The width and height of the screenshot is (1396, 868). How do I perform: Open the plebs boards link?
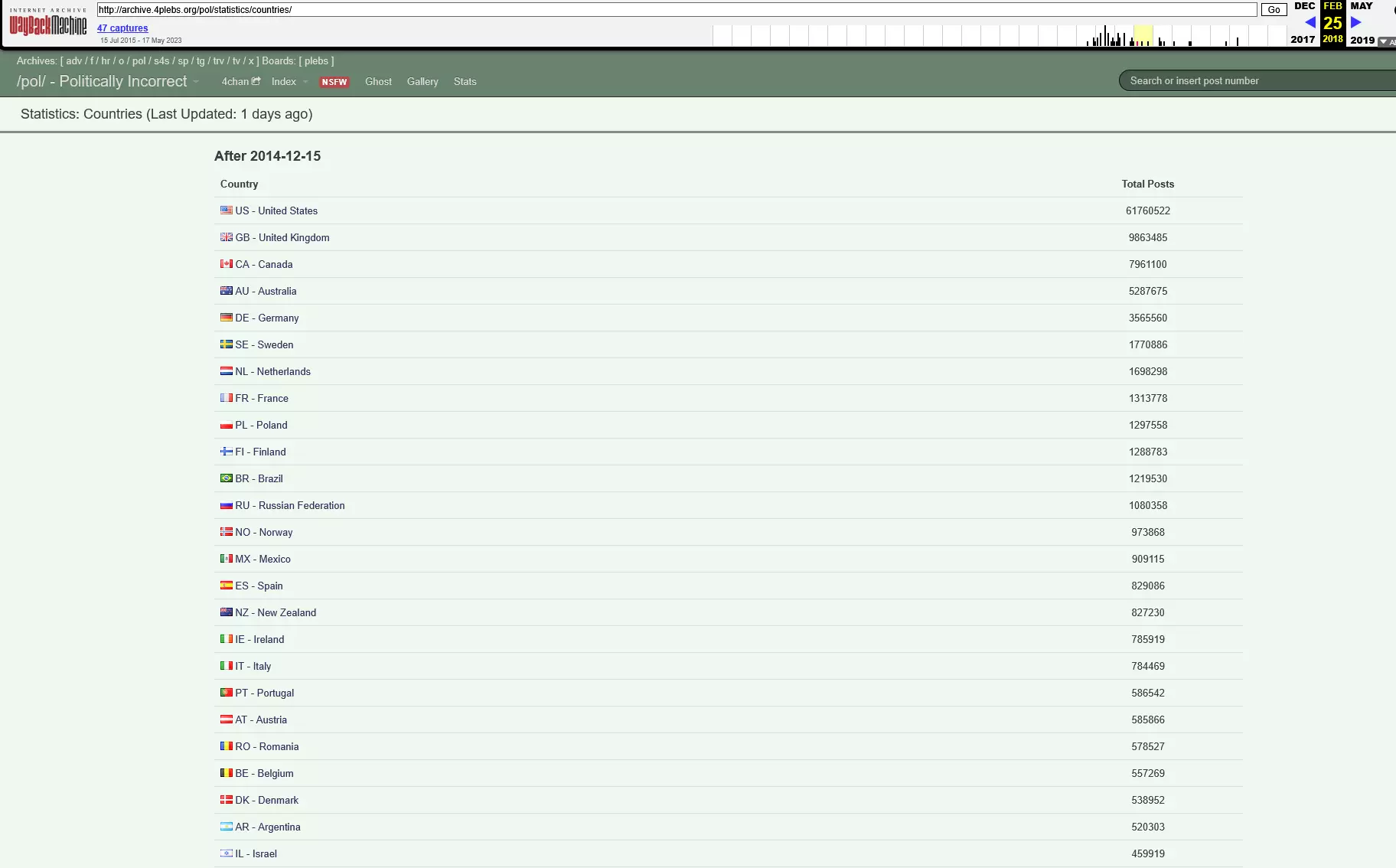316,60
